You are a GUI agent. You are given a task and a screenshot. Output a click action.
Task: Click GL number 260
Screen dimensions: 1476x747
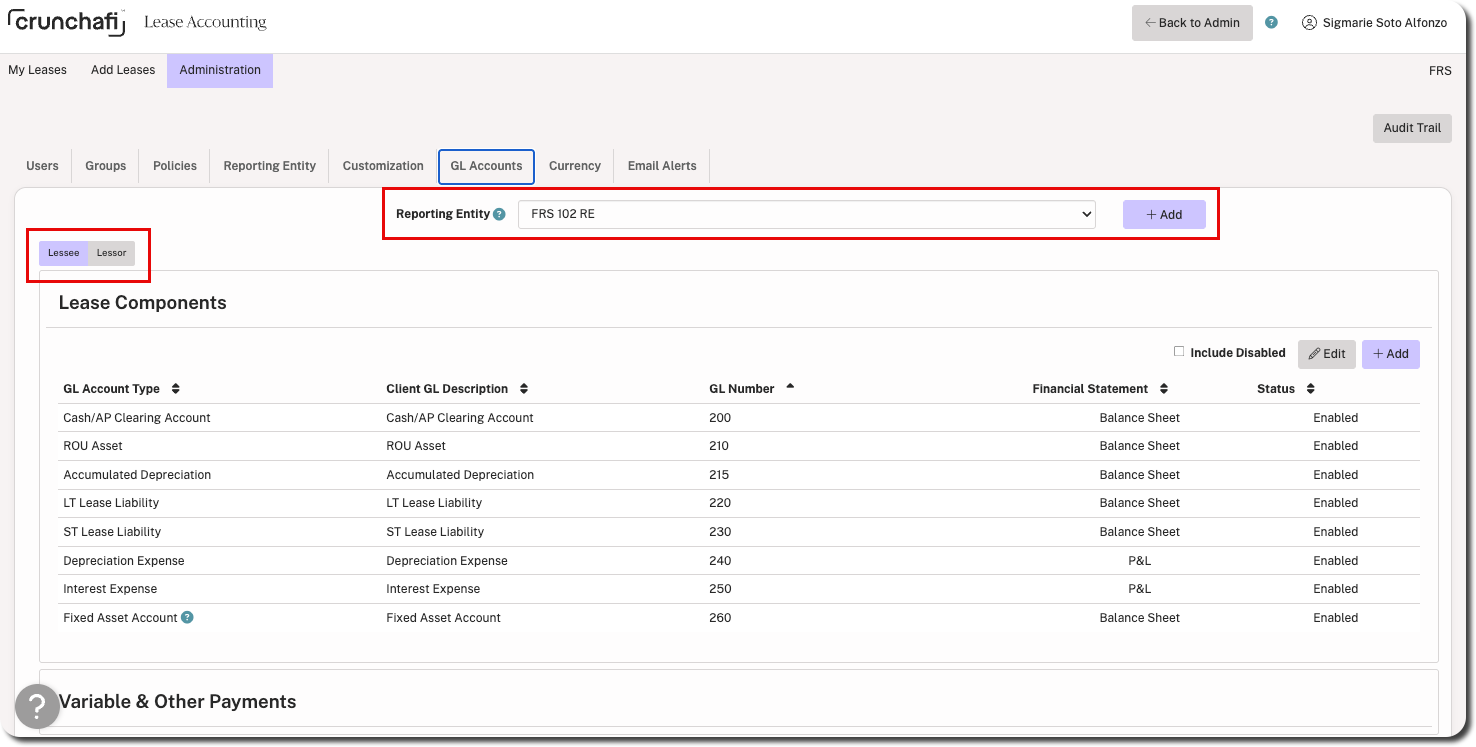tap(720, 618)
